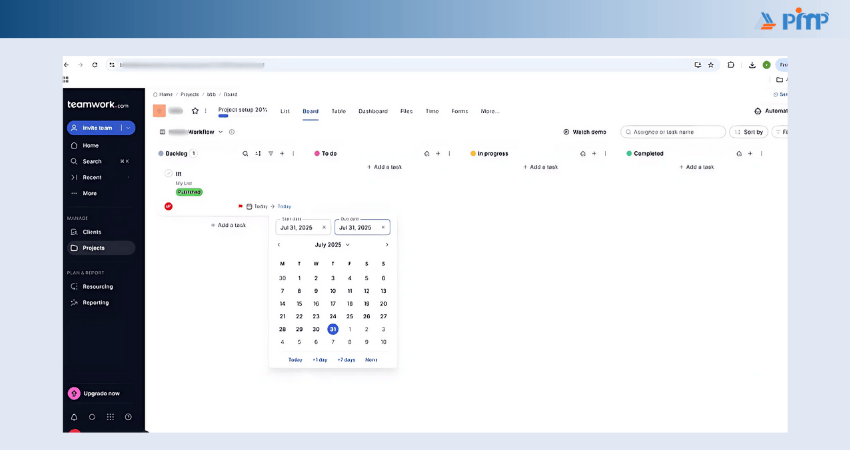Open the To do column kebab menu
The height and width of the screenshot is (450, 850).
[x=449, y=153]
